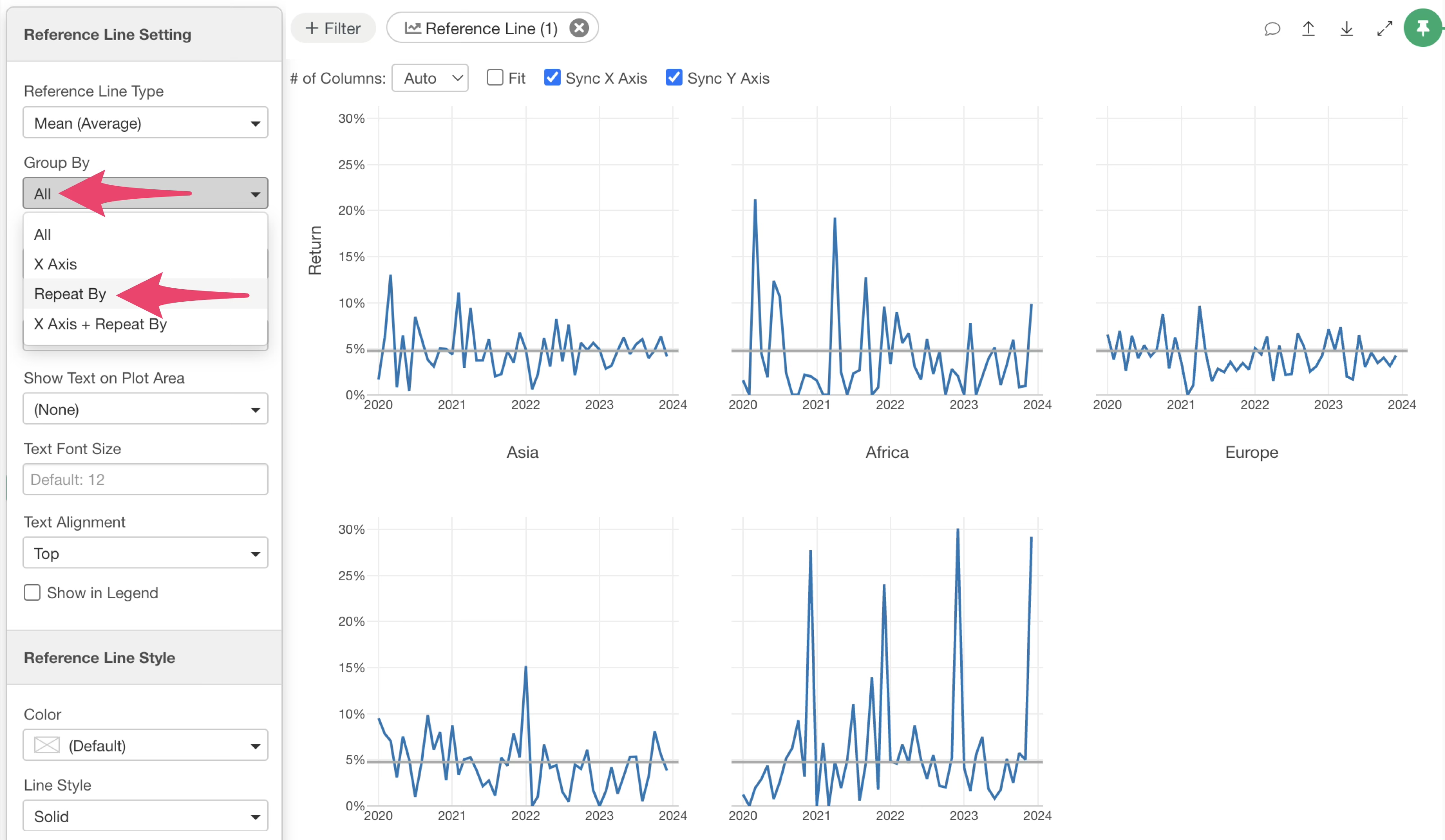Choose X Axis + Repeat By option
The width and height of the screenshot is (1445, 840).
(100, 324)
